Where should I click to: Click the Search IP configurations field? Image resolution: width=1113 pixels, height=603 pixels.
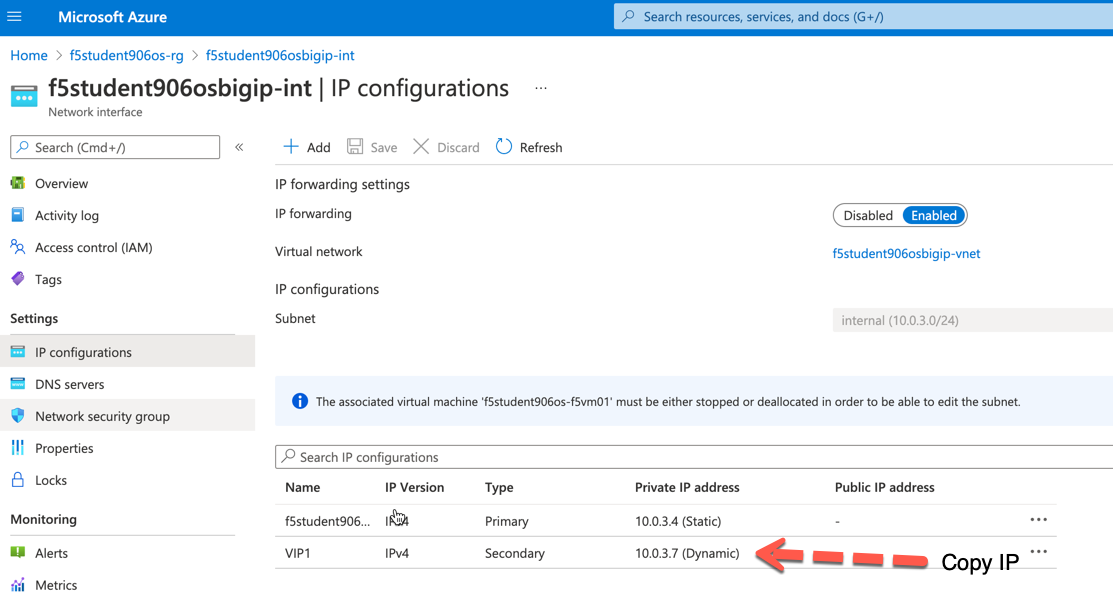[x=693, y=457]
